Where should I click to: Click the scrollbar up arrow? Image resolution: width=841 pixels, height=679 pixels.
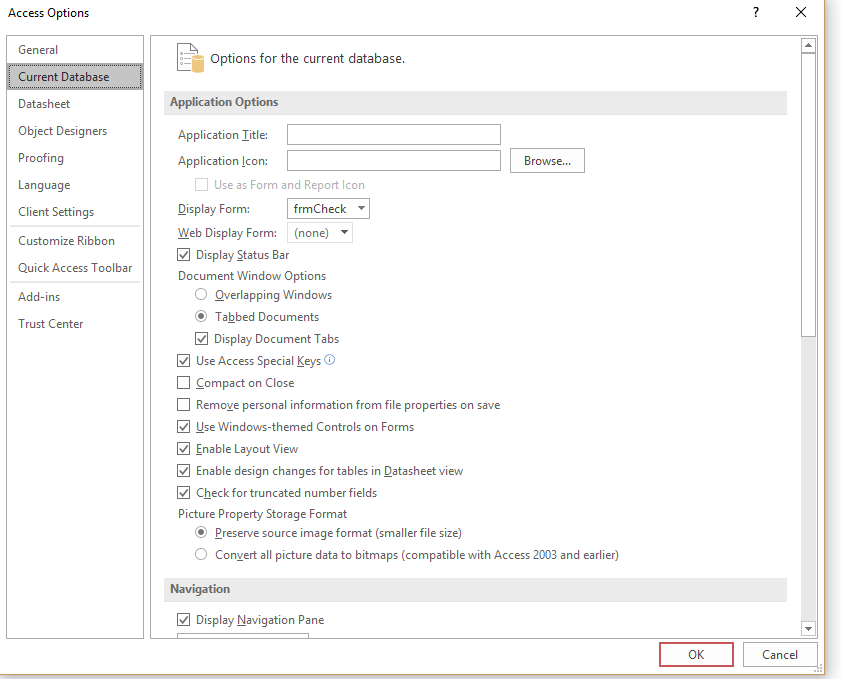click(x=808, y=46)
